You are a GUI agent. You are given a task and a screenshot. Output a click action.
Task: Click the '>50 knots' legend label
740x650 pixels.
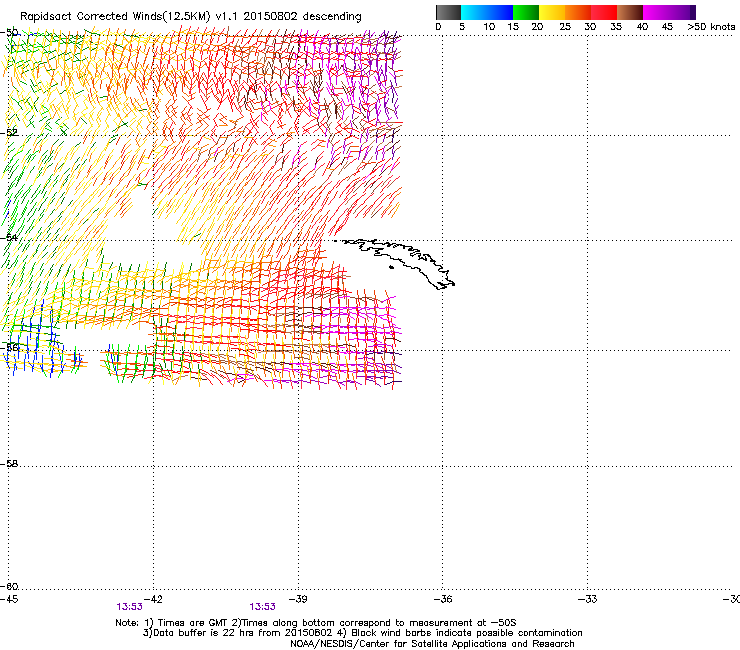click(x=711, y=27)
